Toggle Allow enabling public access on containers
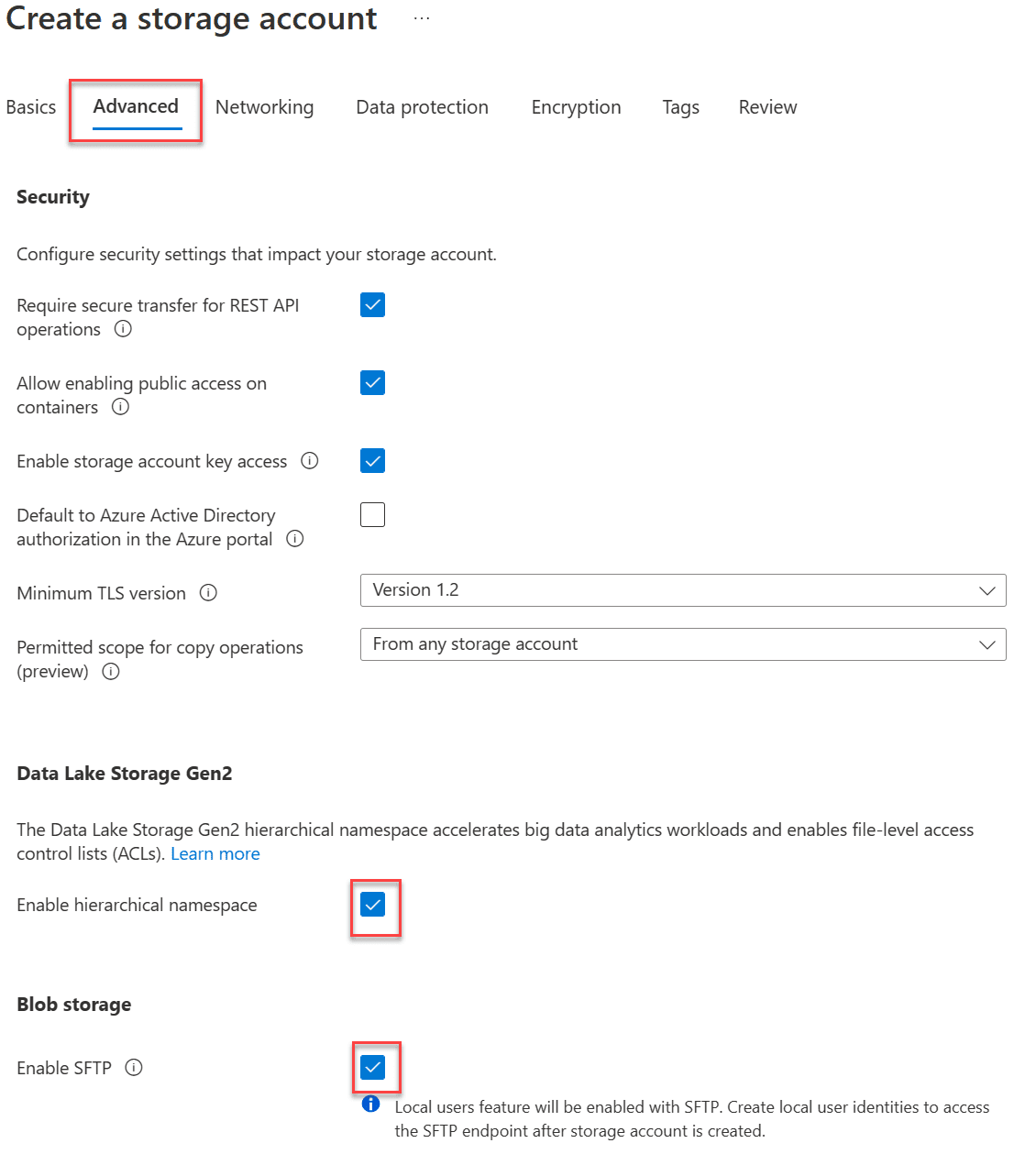Viewport: 1036px width, 1154px height. point(372,383)
